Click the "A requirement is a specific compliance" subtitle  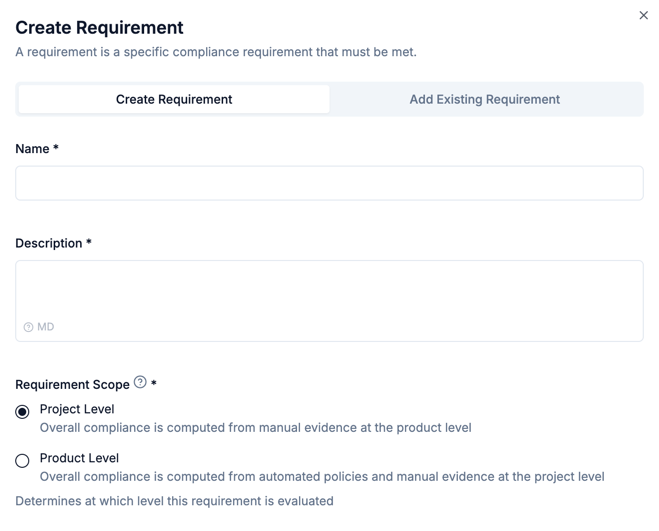(x=216, y=52)
